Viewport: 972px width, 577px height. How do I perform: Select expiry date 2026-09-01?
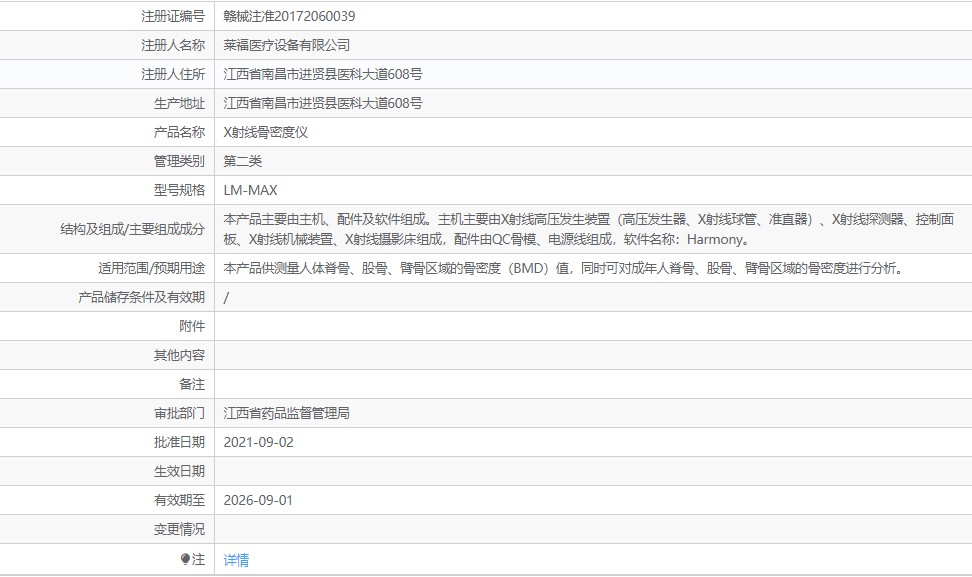coord(258,501)
